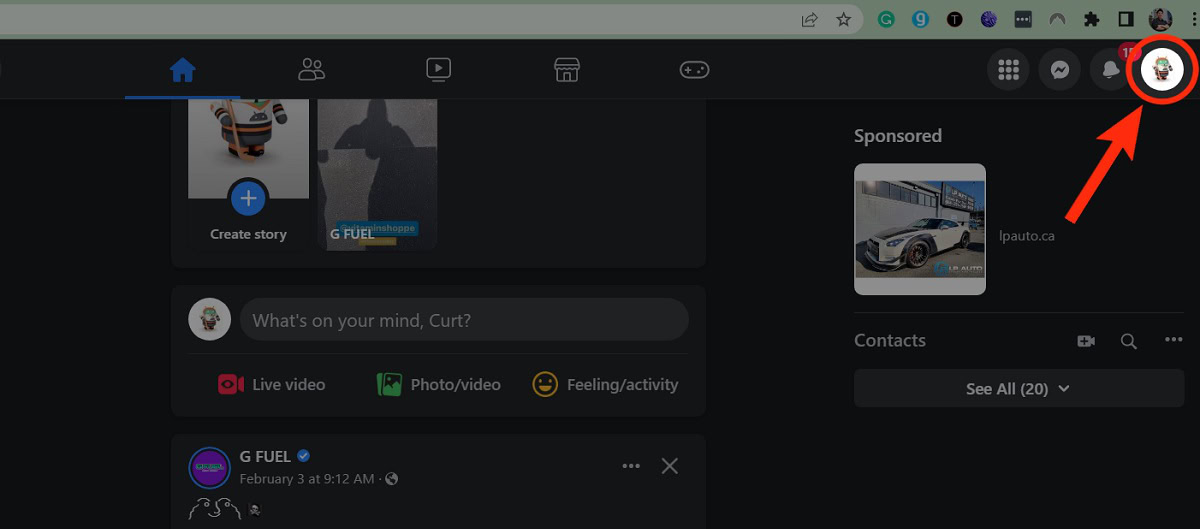Click the blue plus Create story button
The width and height of the screenshot is (1200, 529).
pos(248,198)
